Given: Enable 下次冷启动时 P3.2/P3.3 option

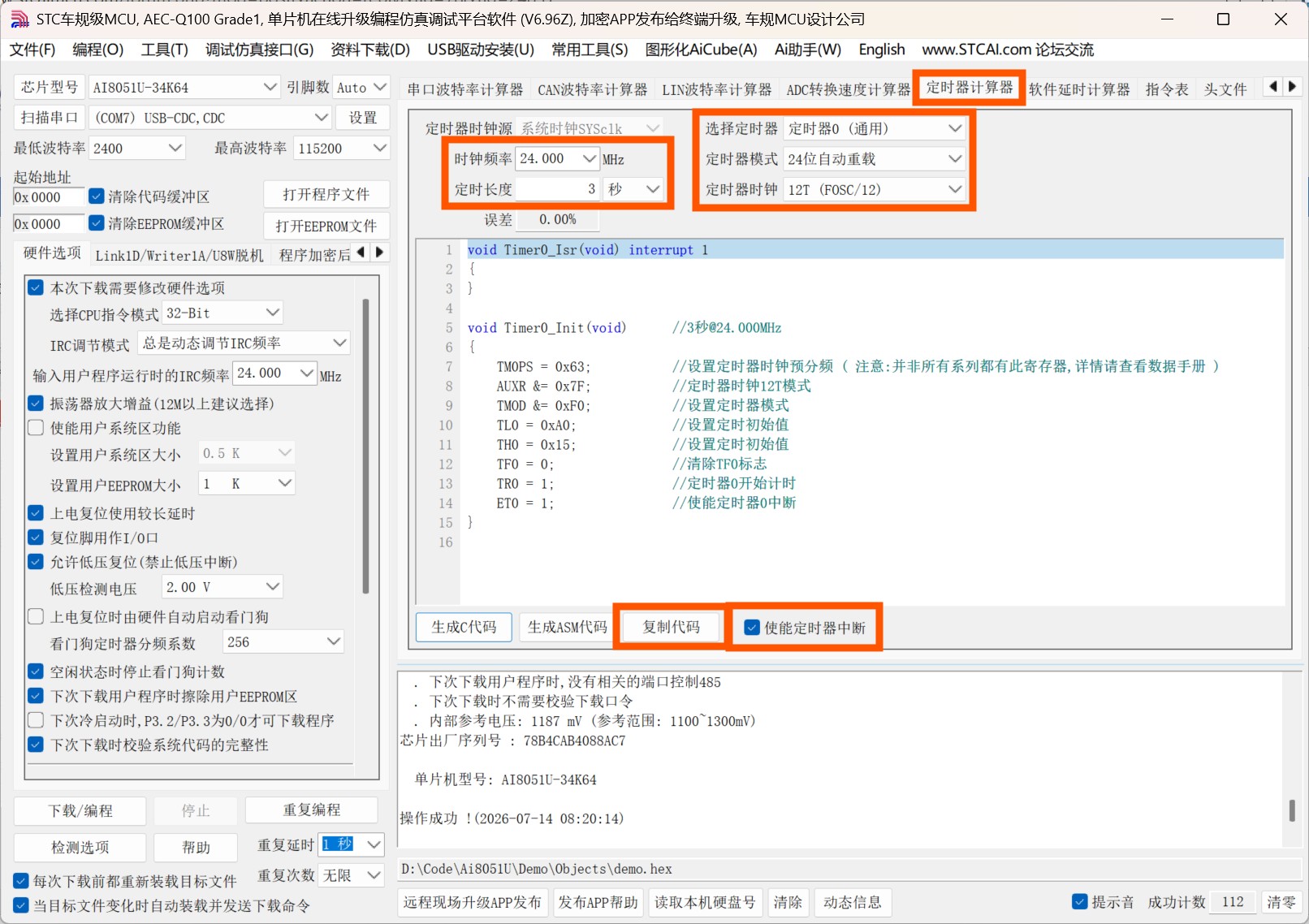Looking at the screenshot, I should (x=36, y=719).
